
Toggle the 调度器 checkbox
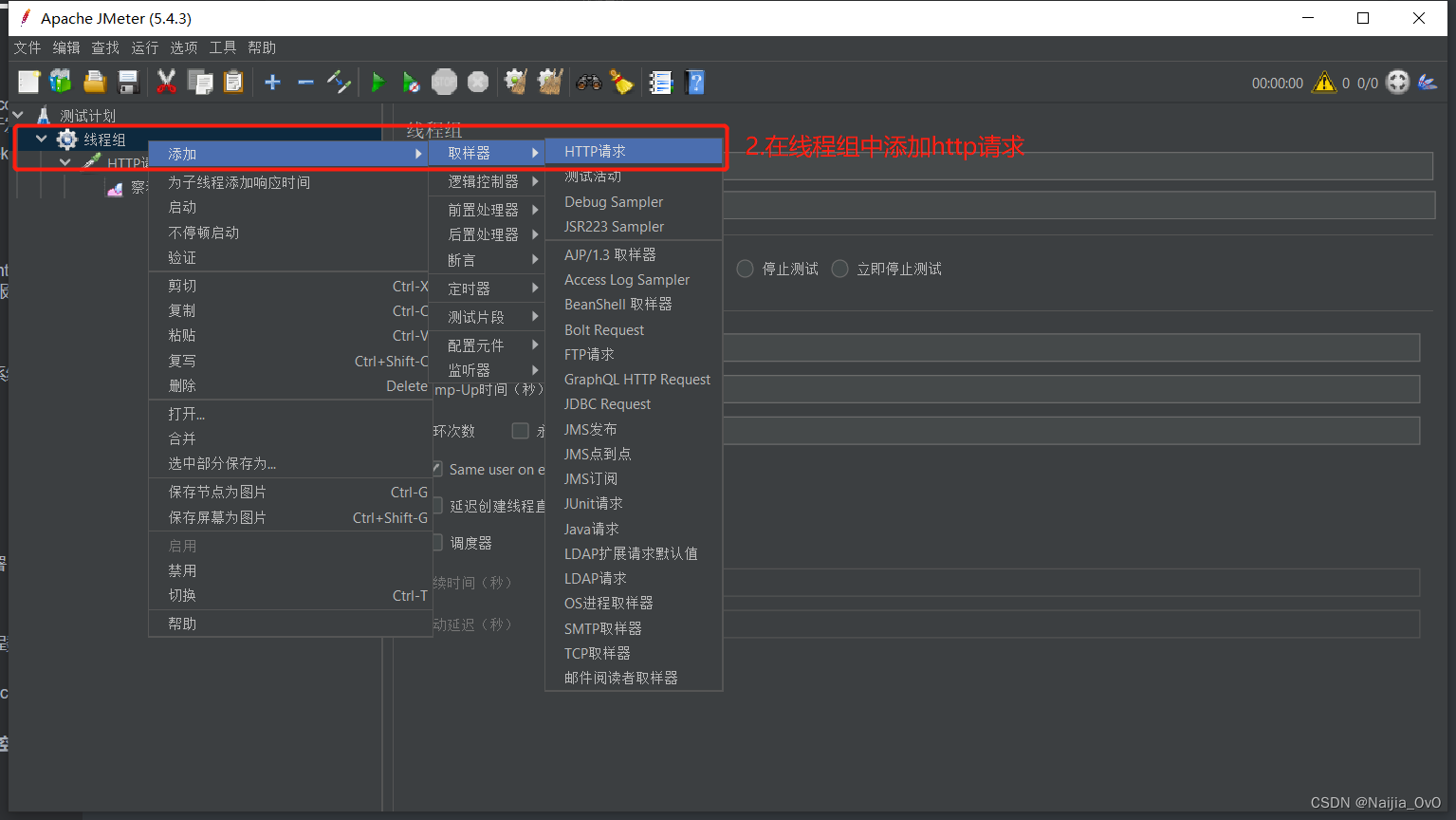point(437,543)
